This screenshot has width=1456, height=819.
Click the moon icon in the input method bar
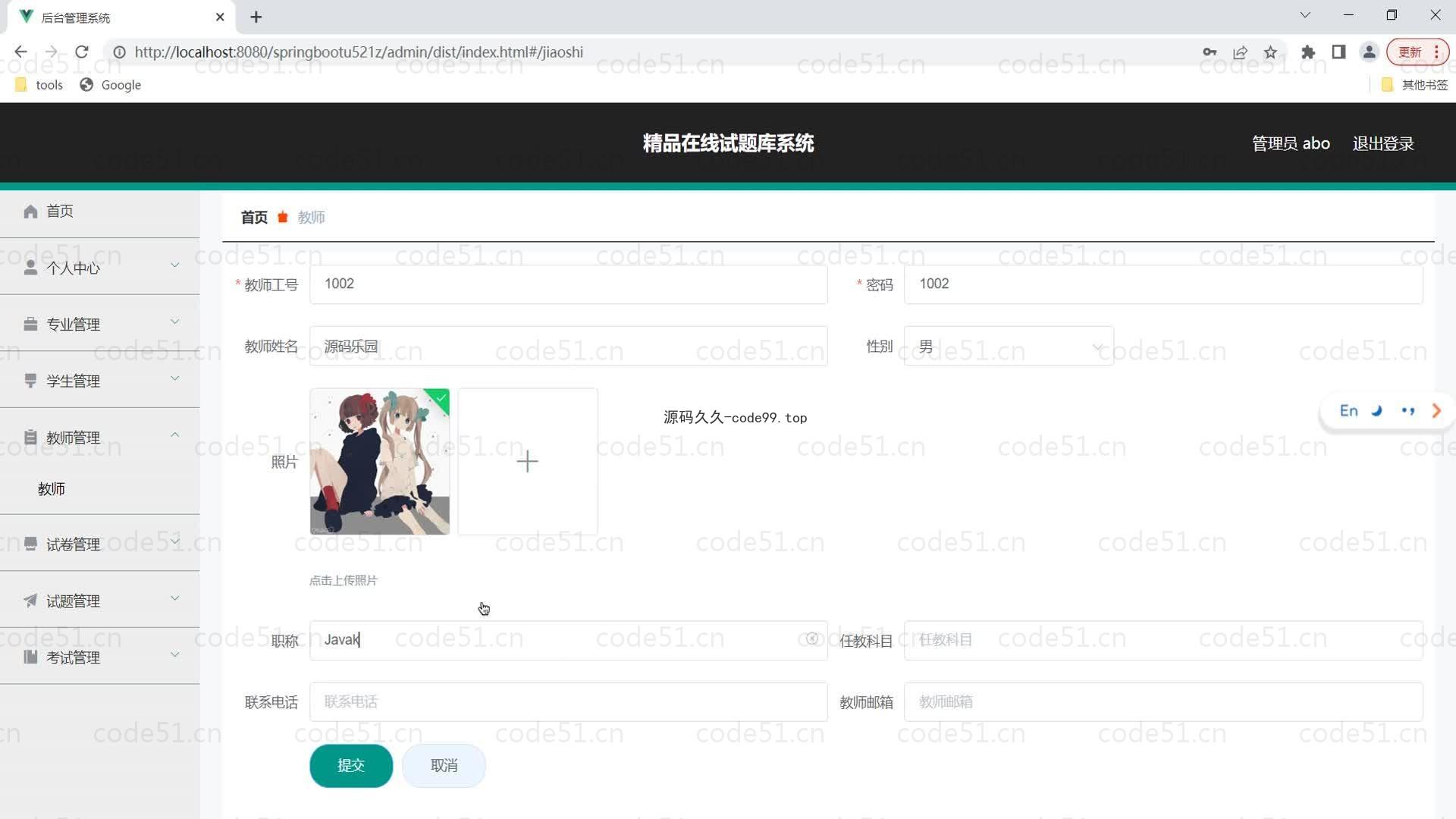pos(1377,410)
